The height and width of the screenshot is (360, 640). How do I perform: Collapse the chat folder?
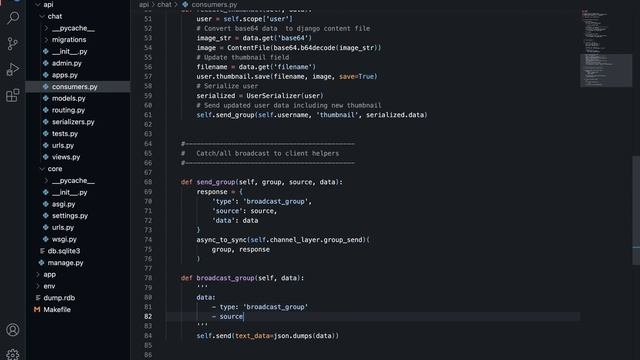(x=42, y=16)
